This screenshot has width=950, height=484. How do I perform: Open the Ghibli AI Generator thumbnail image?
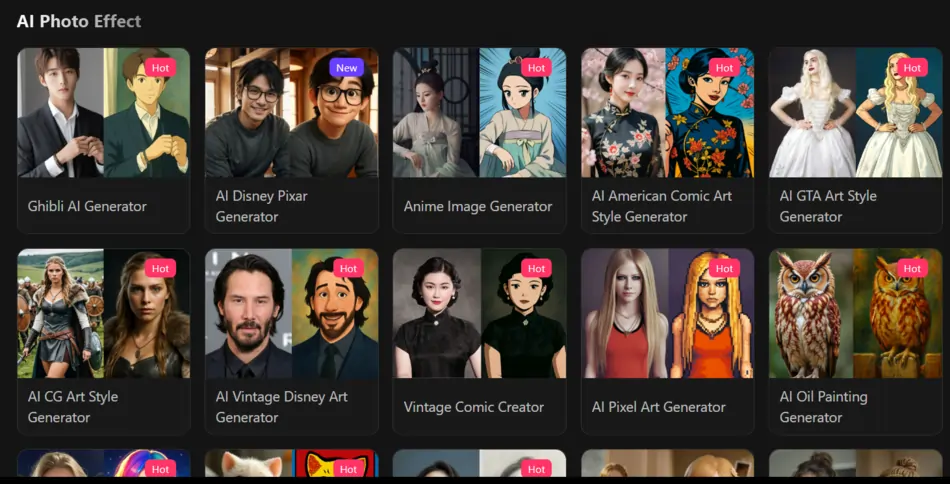click(104, 113)
